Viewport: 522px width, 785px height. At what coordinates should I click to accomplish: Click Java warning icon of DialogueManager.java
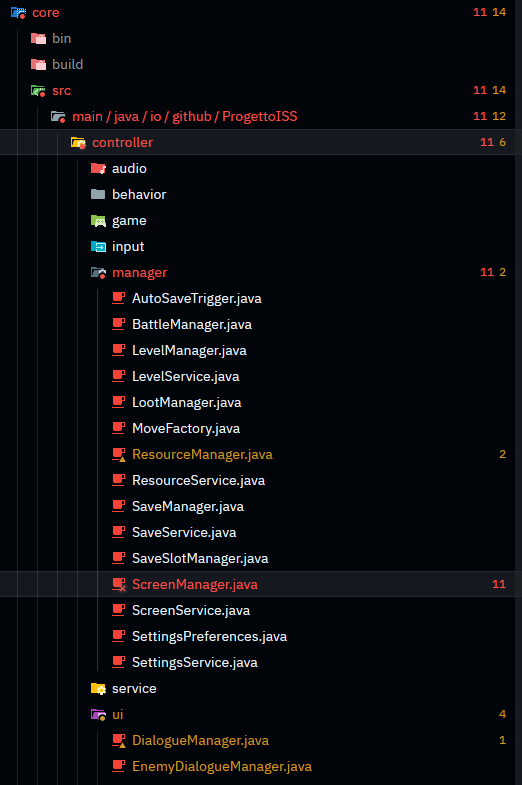pyautogui.click(x=119, y=741)
